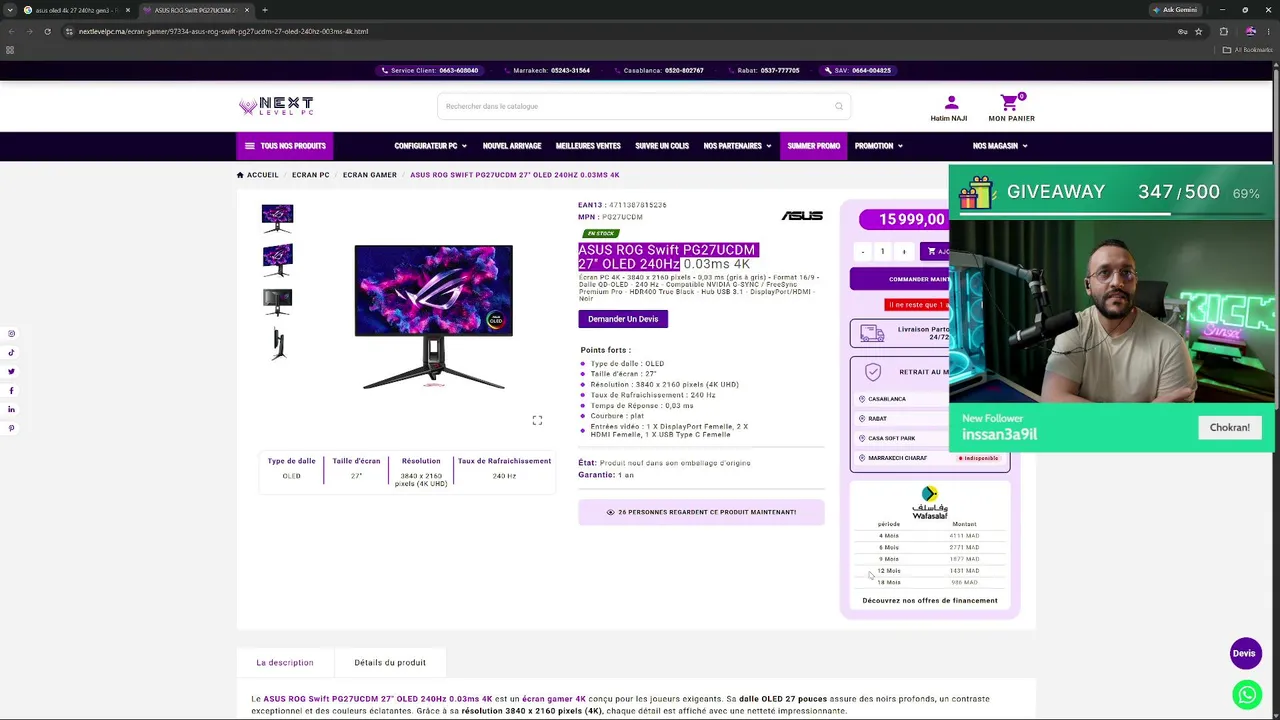Close the ASUS ROG Swift browser tab

pyautogui.click(x=247, y=10)
